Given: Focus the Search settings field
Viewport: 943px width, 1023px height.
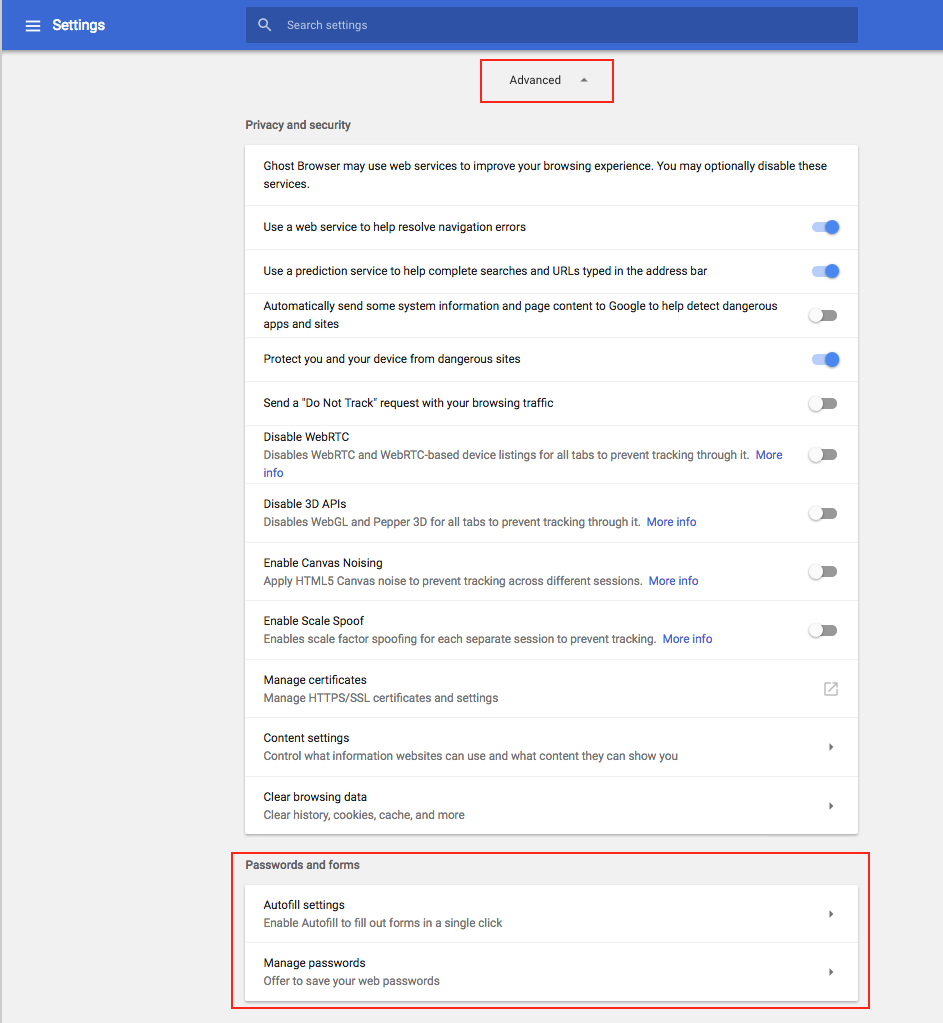Looking at the screenshot, I should tap(551, 25).
